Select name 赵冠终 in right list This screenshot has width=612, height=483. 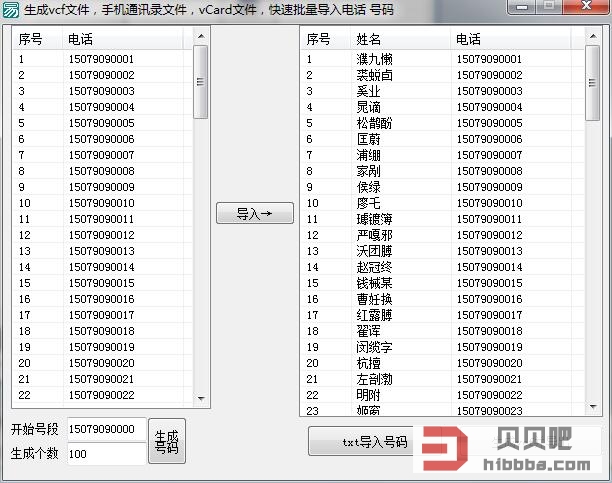pos(374,267)
